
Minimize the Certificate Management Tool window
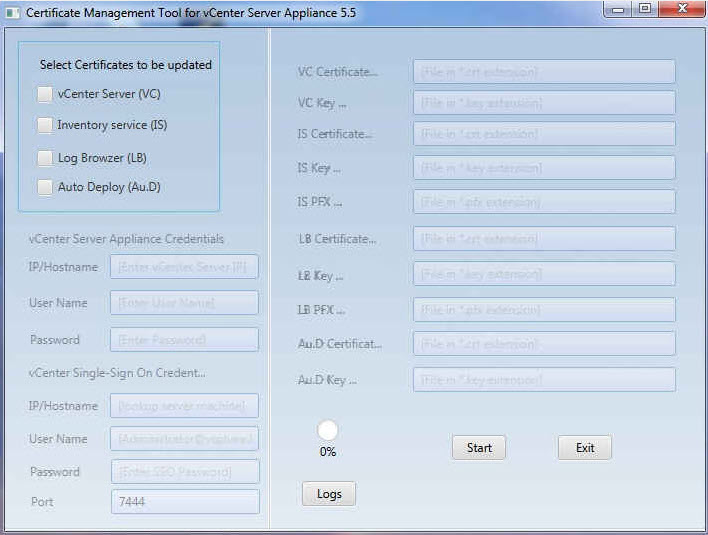pos(618,9)
